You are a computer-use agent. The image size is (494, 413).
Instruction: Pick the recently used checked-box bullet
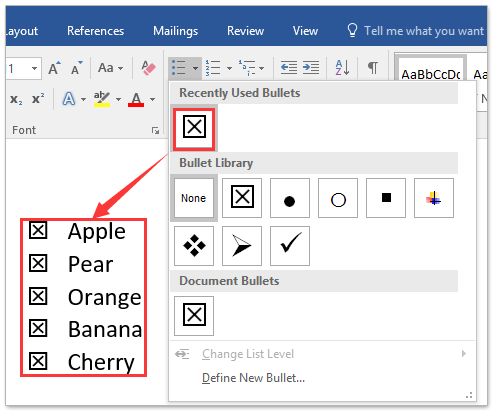click(194, 127)
